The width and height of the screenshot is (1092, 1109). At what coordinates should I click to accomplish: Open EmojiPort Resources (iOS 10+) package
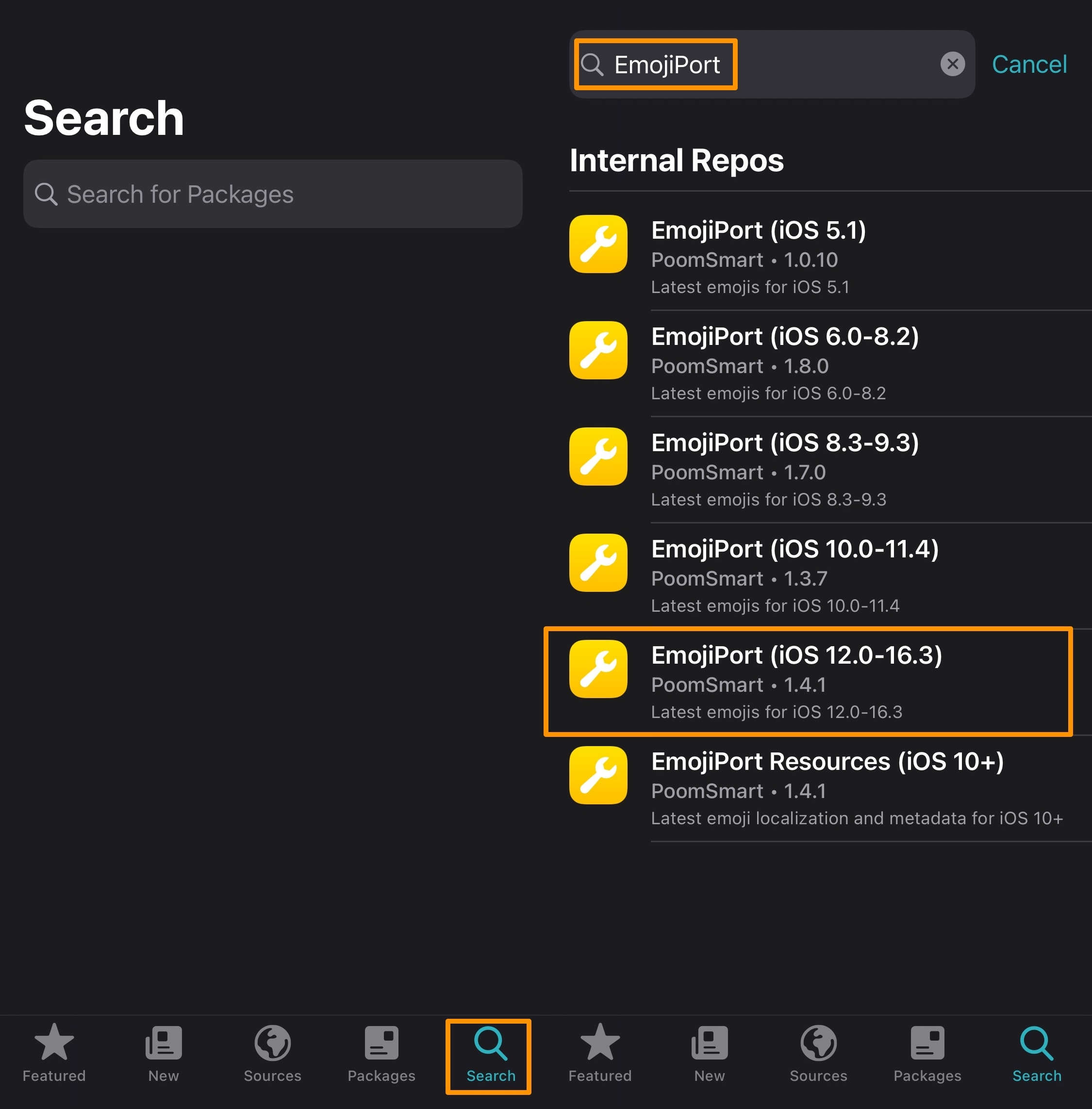tap(830, 788)
